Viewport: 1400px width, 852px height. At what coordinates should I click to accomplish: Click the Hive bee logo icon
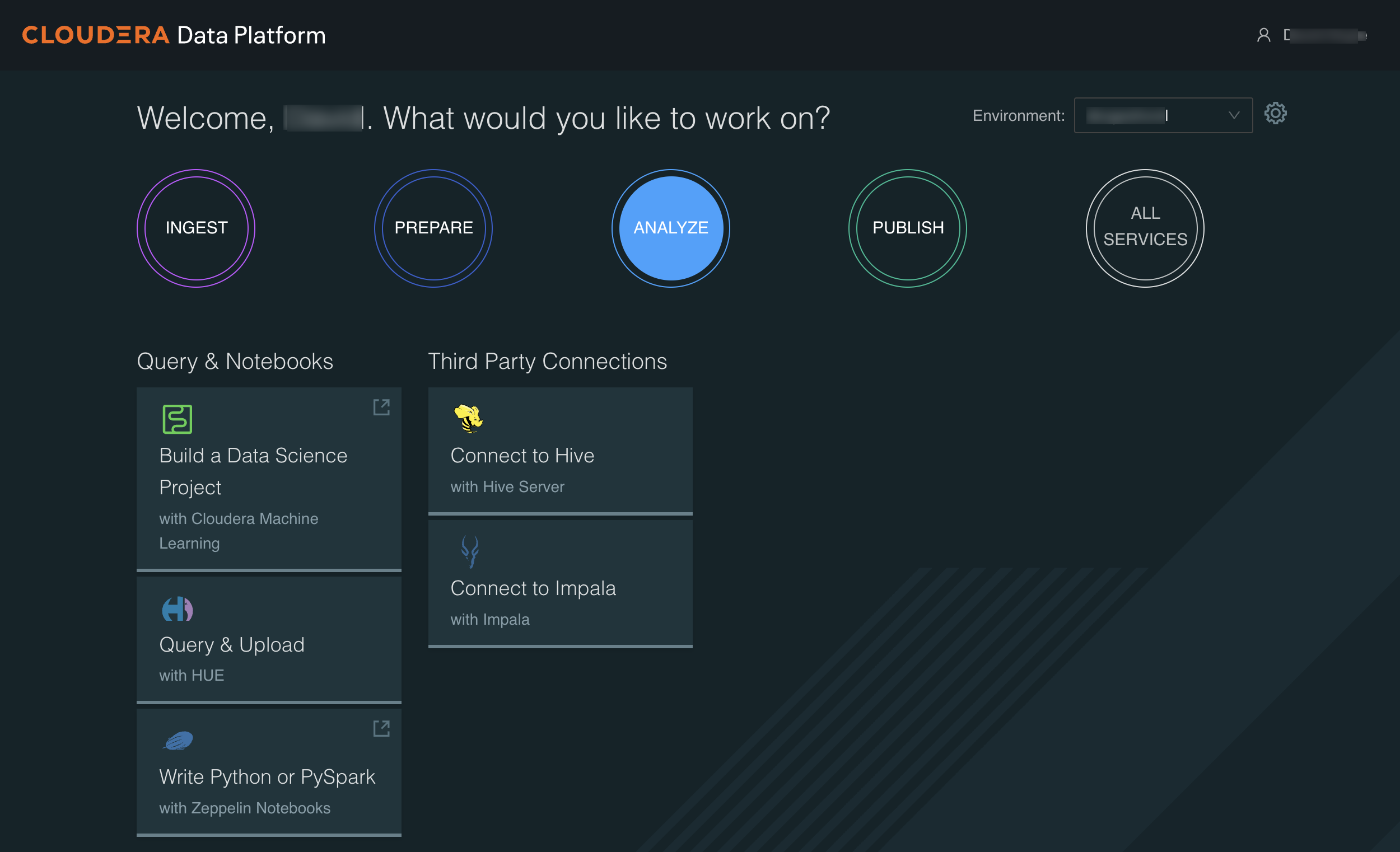[x=468, y=419]
